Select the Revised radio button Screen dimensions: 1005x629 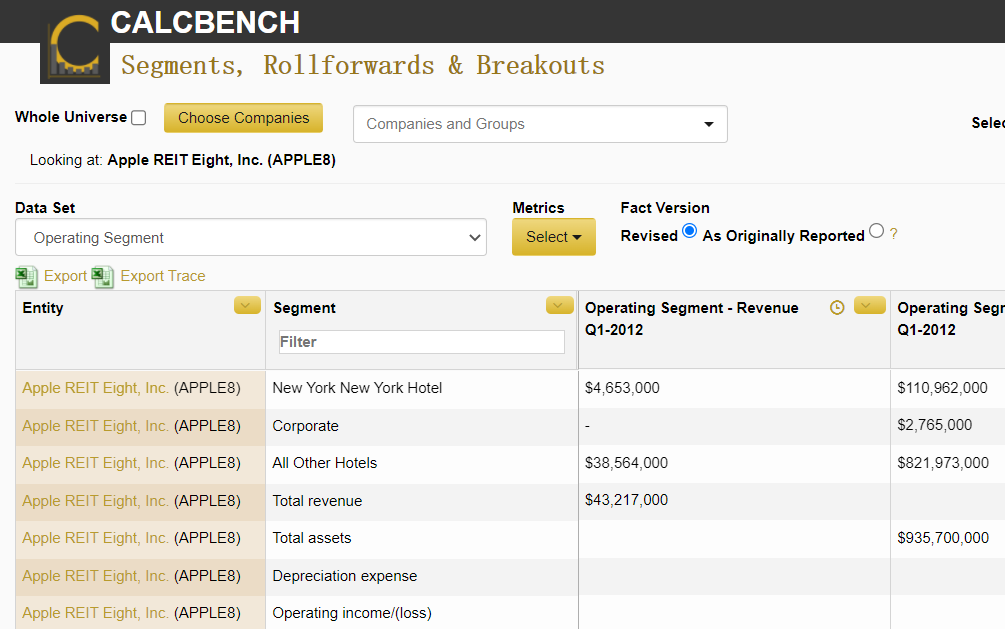pyautogui.click(x=690, y=231)
